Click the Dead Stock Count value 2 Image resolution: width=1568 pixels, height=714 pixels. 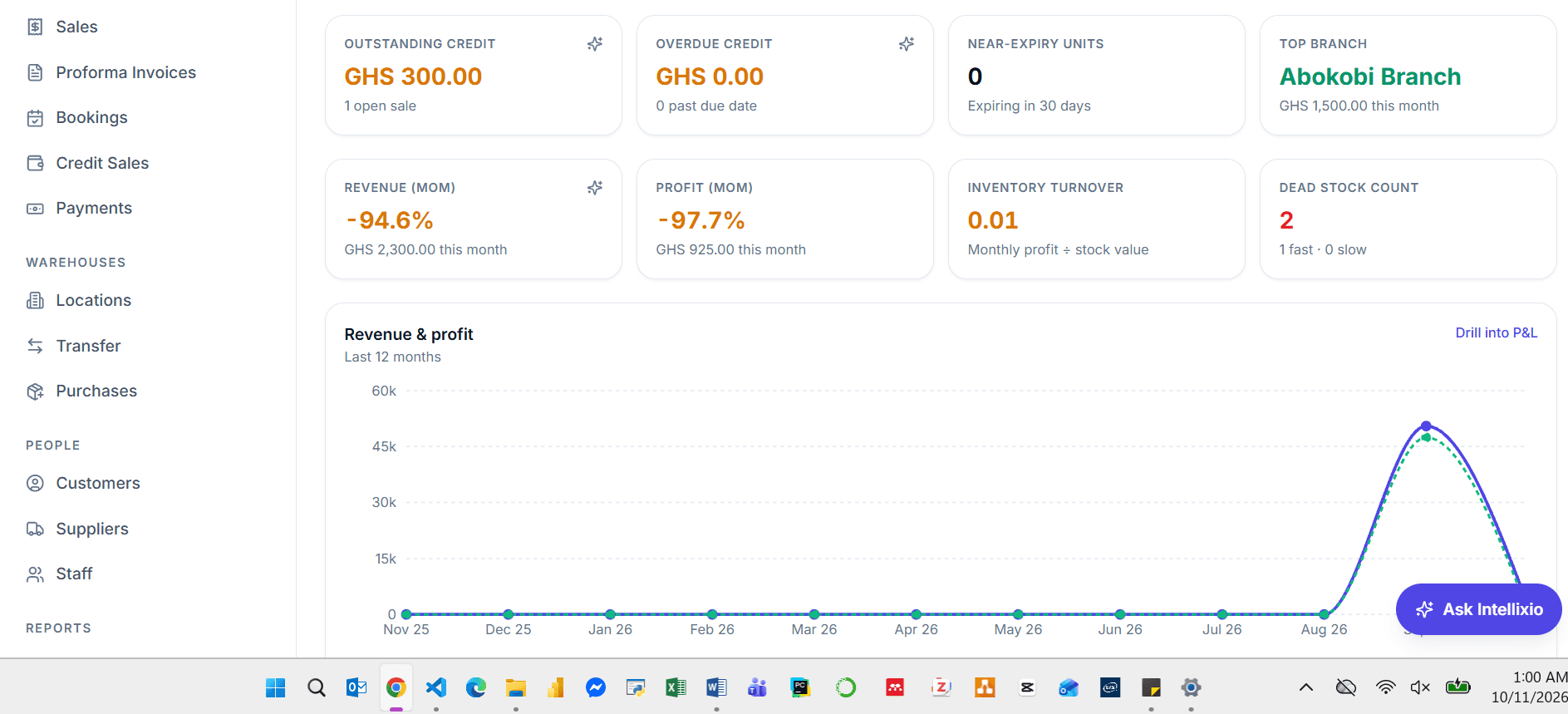click(x=1286, y=220)
